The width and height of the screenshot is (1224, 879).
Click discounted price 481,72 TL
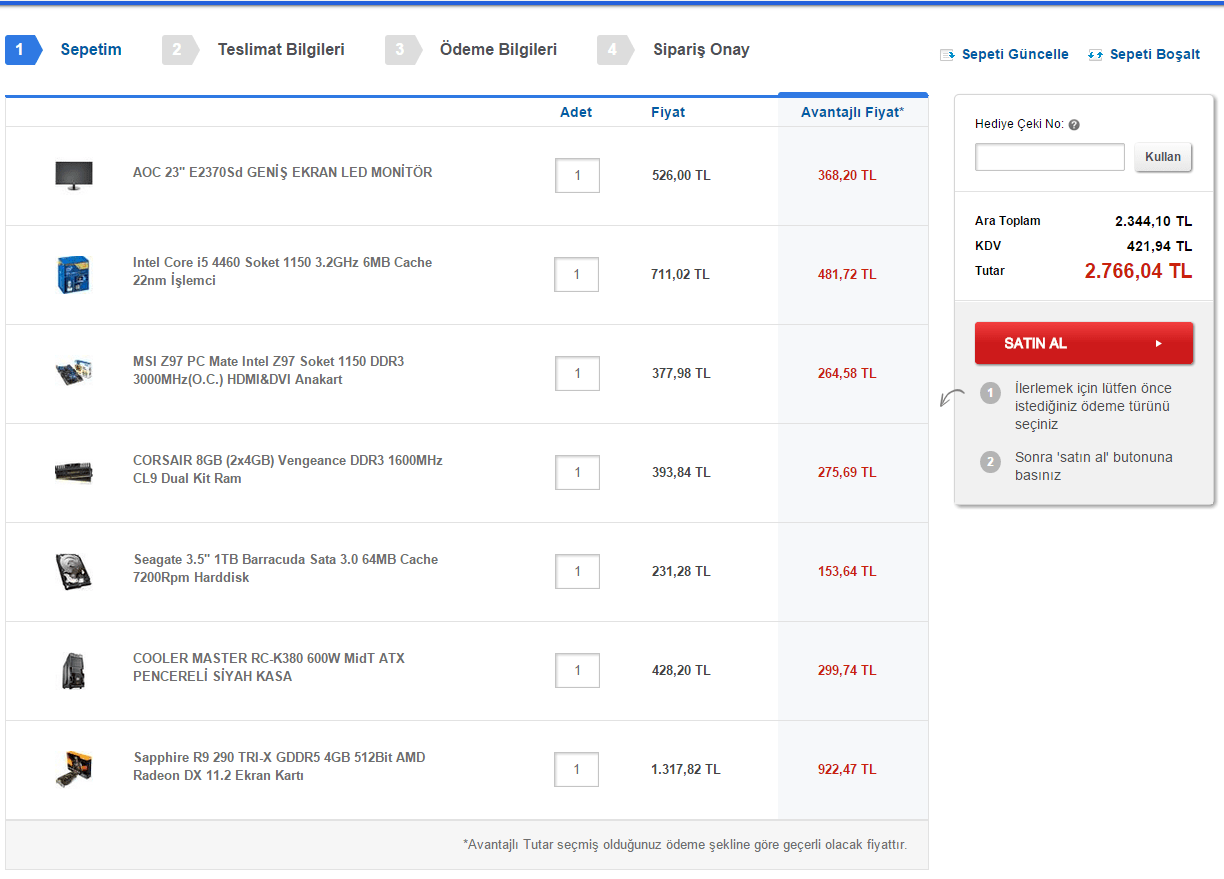[x=847, y=275]
